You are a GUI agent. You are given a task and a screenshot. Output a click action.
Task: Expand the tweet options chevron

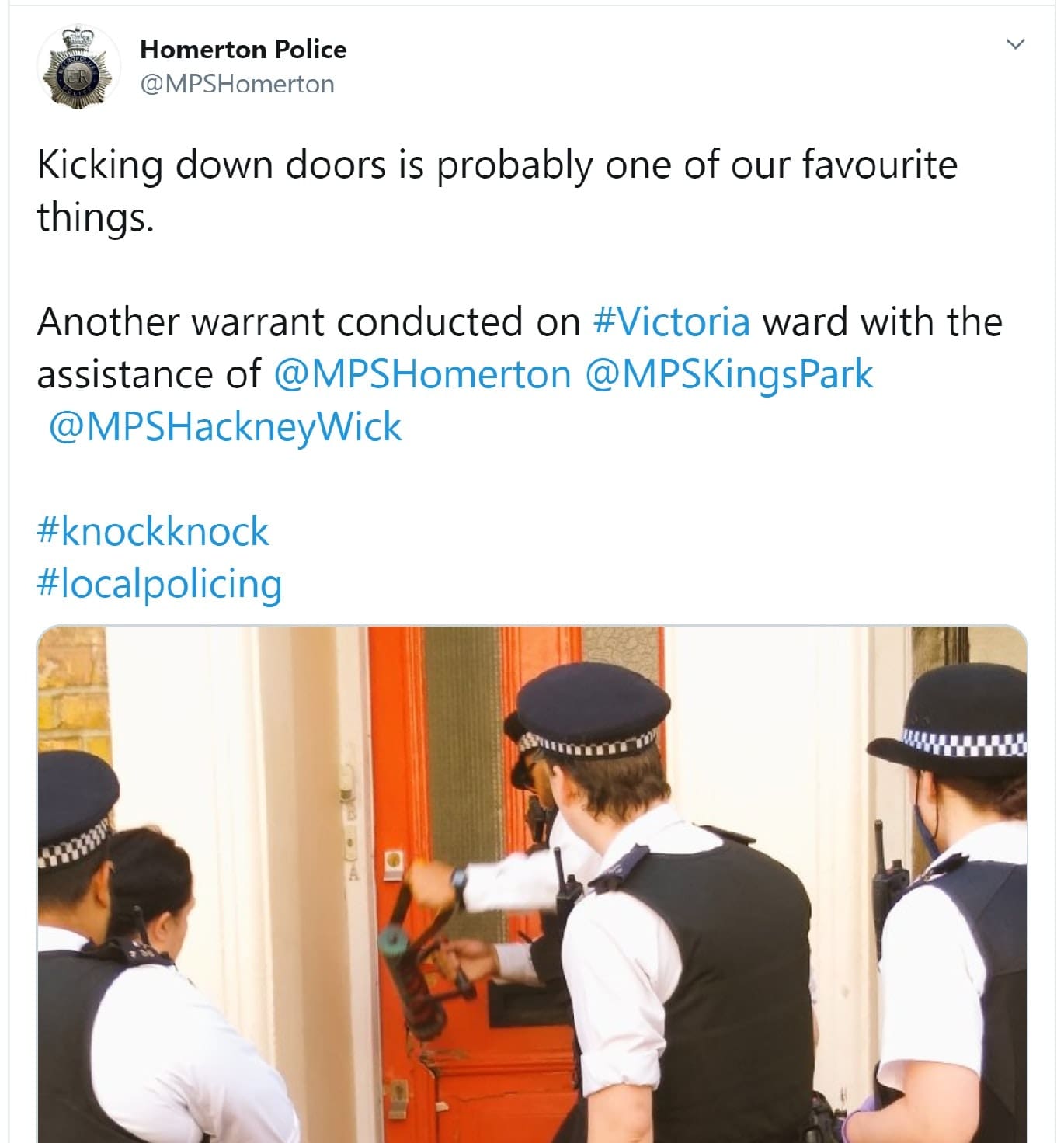1015,43
